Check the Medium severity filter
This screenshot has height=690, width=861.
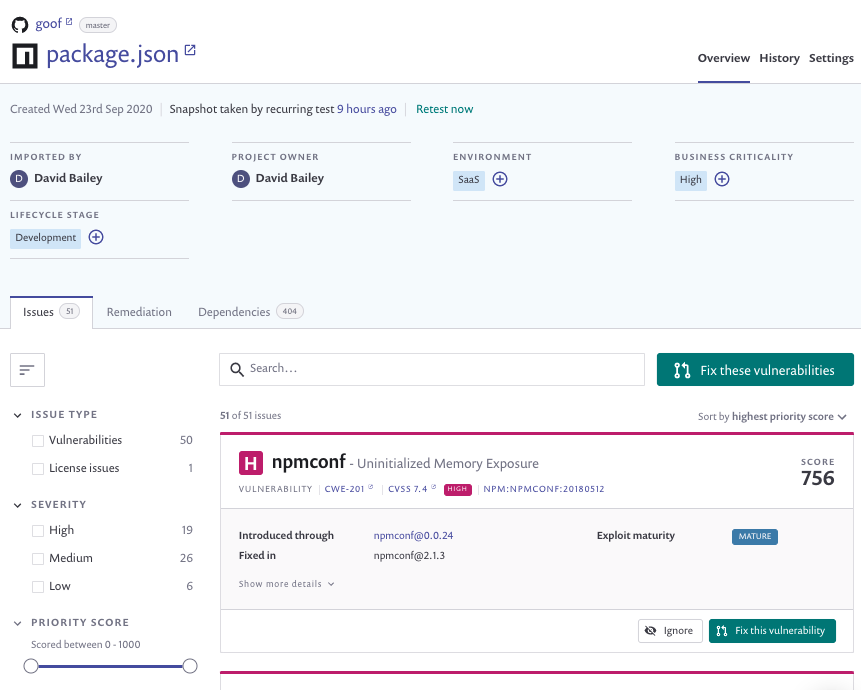click(x=38, y=559)
